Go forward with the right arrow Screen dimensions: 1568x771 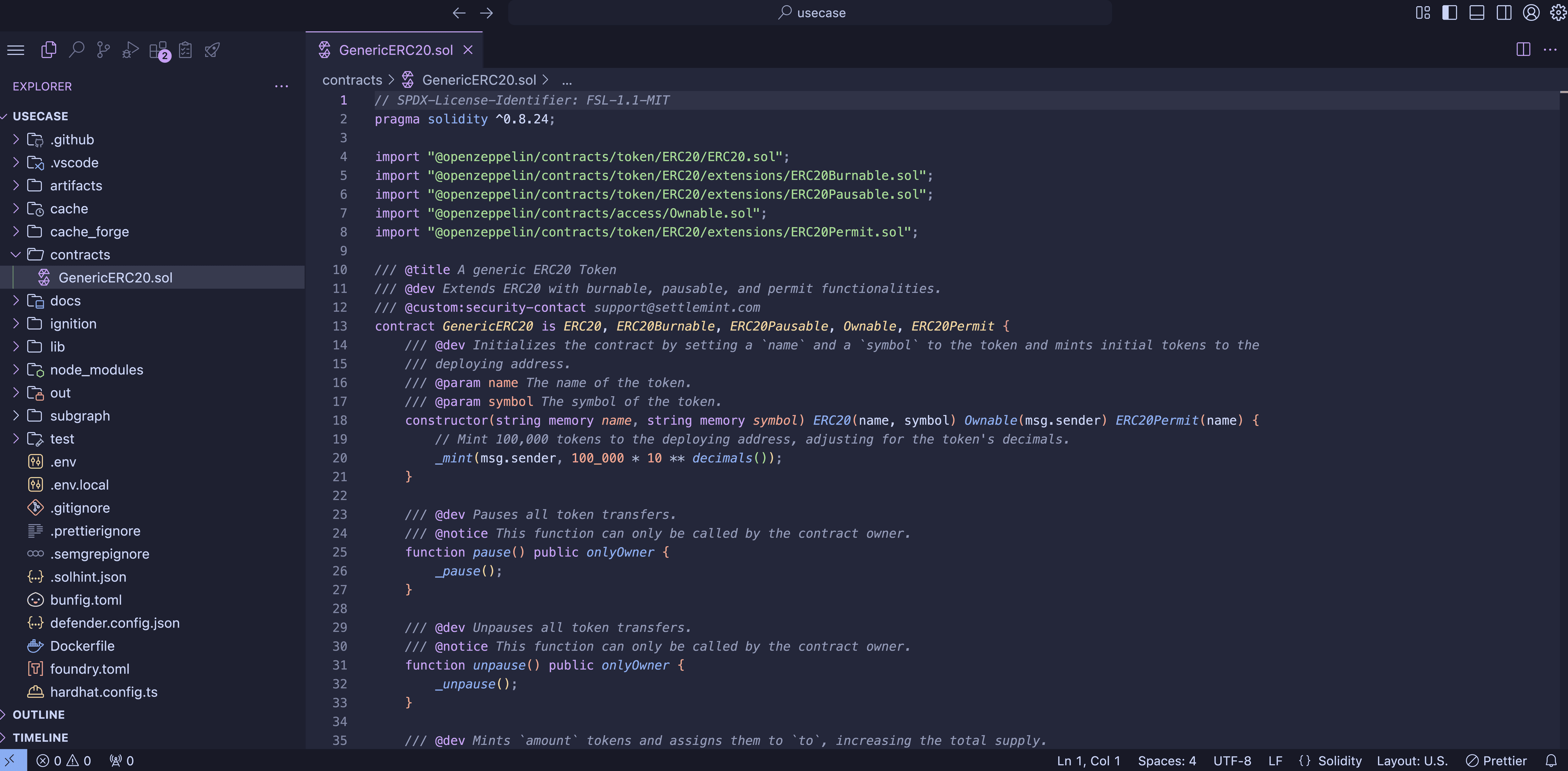[486, 13]
